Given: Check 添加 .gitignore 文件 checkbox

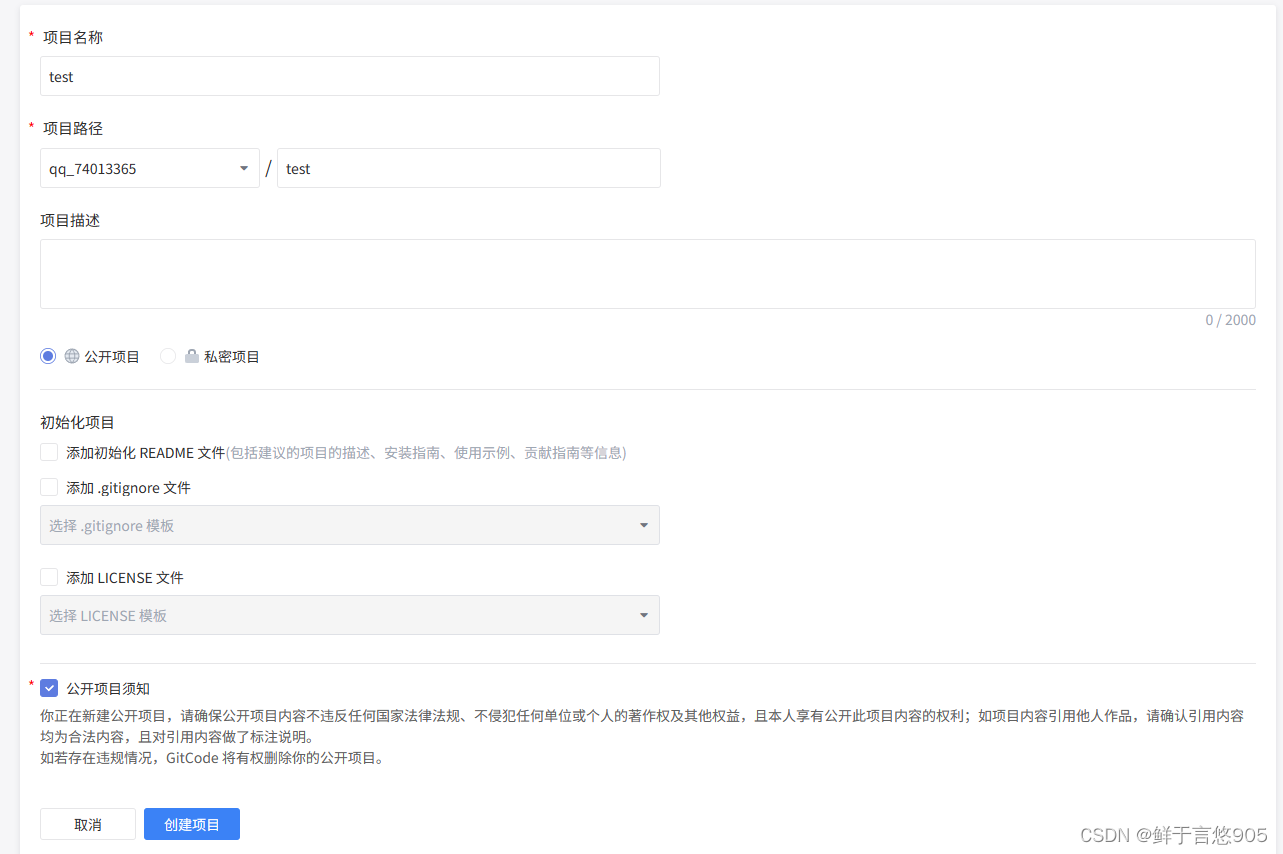Looking at the screenshot, I should click(49, 487).
